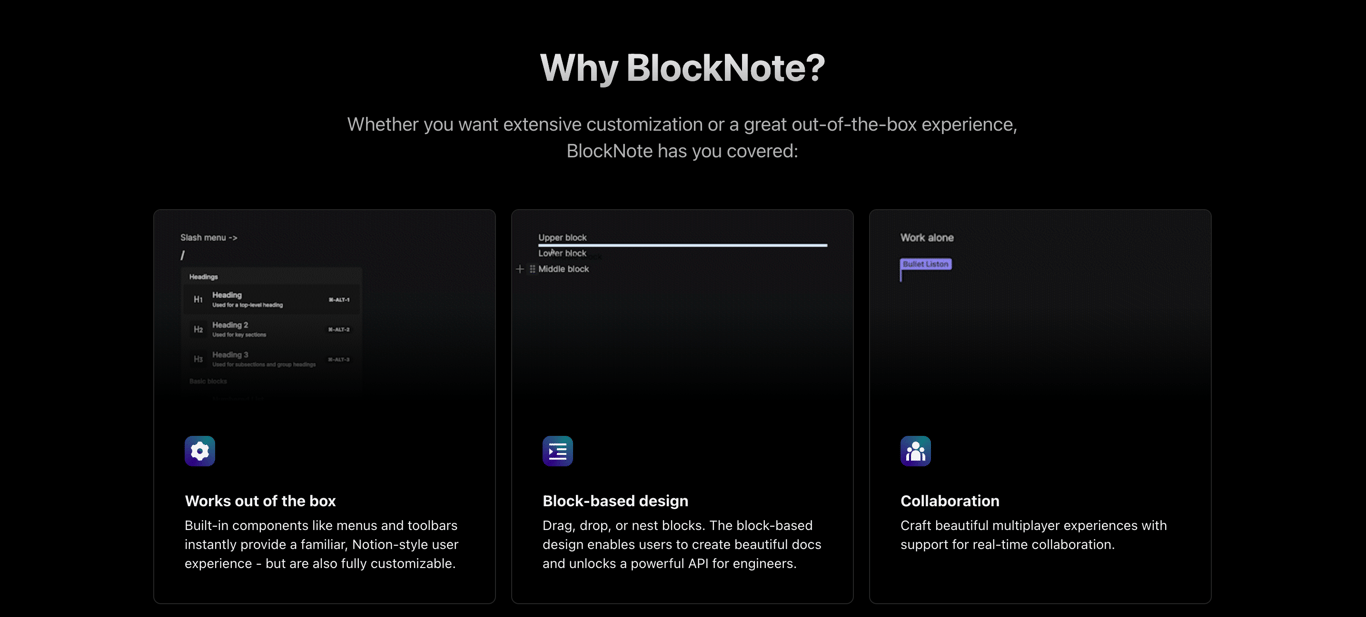Click the gear icon above Works out of the box

tap(200, 451)
